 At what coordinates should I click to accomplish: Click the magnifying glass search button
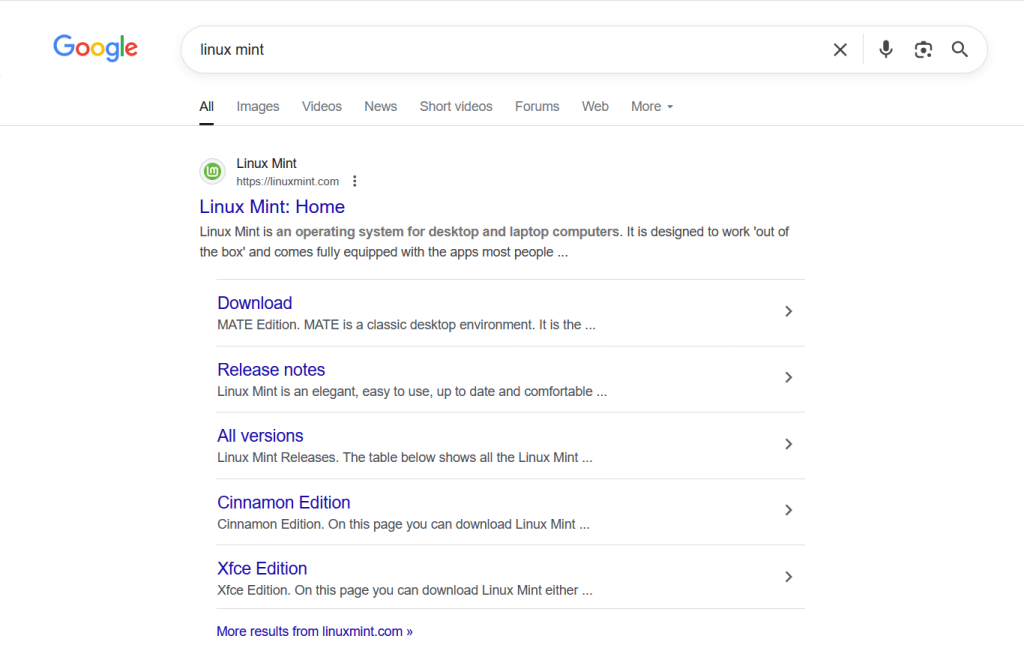(960, 50)
